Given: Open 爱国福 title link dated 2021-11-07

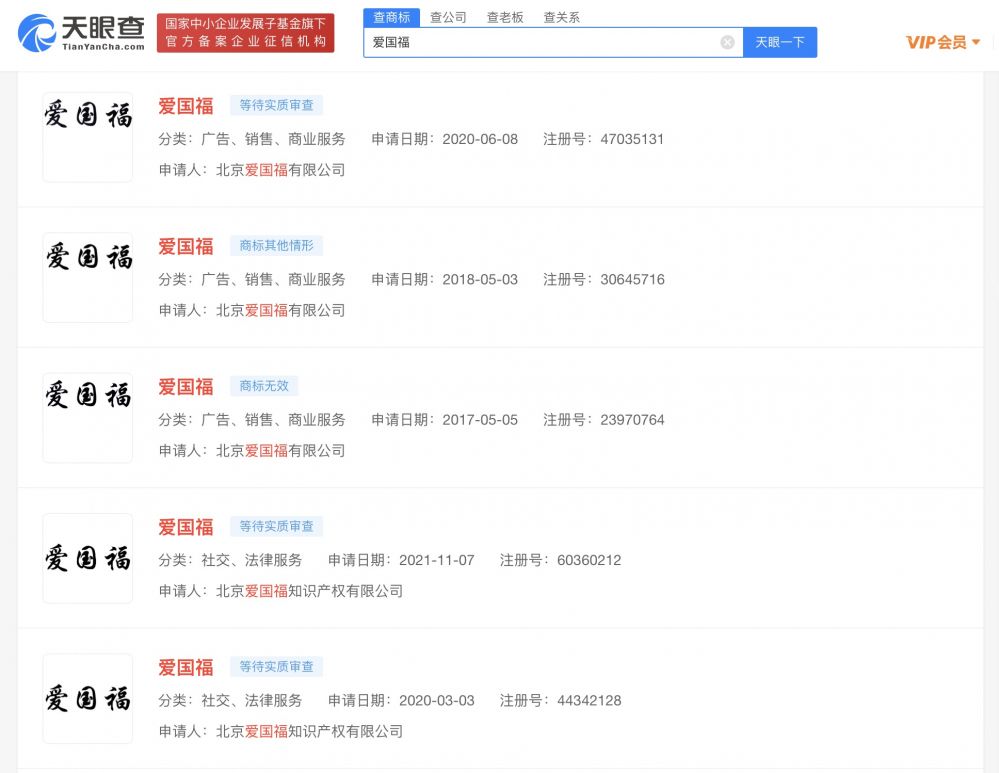Looking at the screenshot, I should click(x=185, y=526).
